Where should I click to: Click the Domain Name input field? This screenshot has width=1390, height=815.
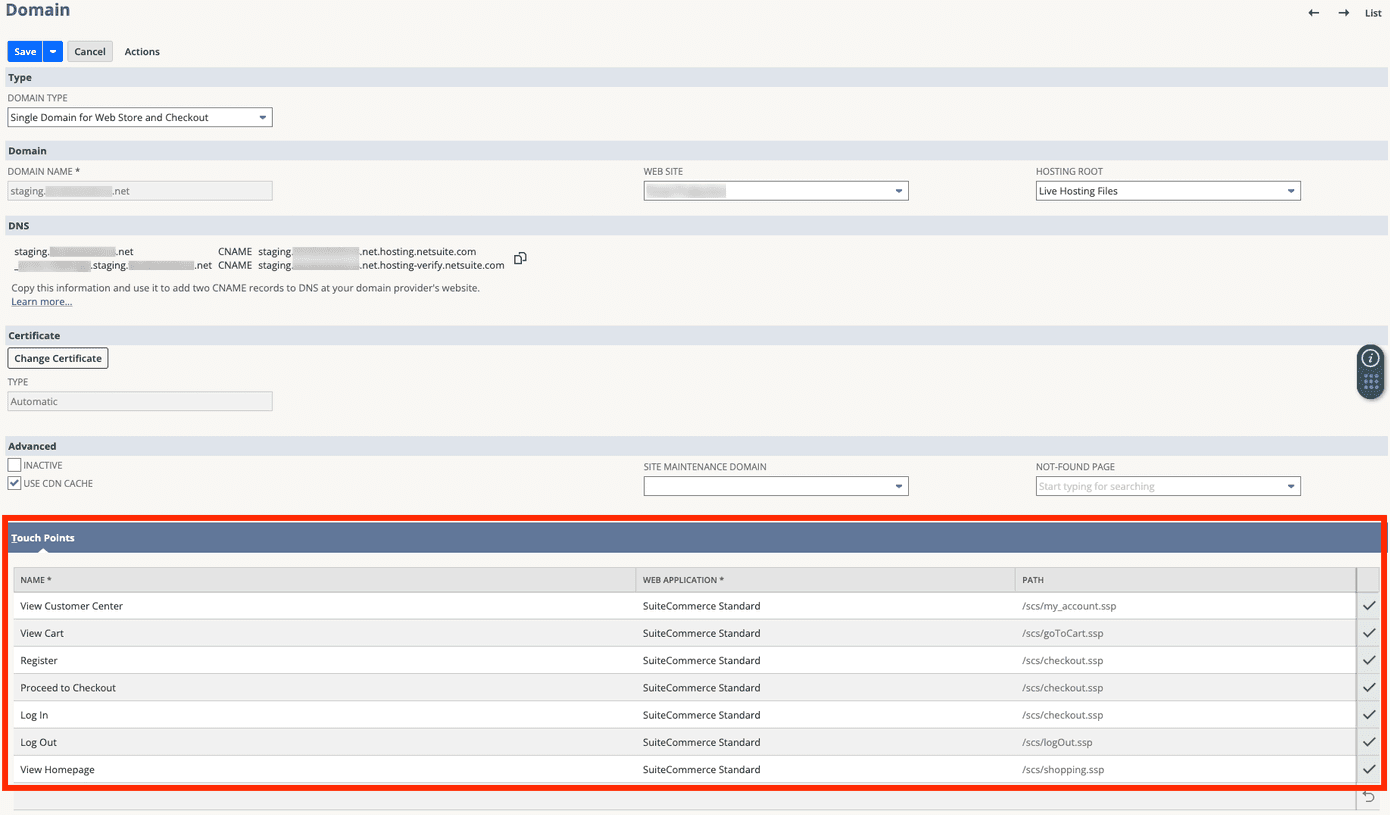point(140,191)
